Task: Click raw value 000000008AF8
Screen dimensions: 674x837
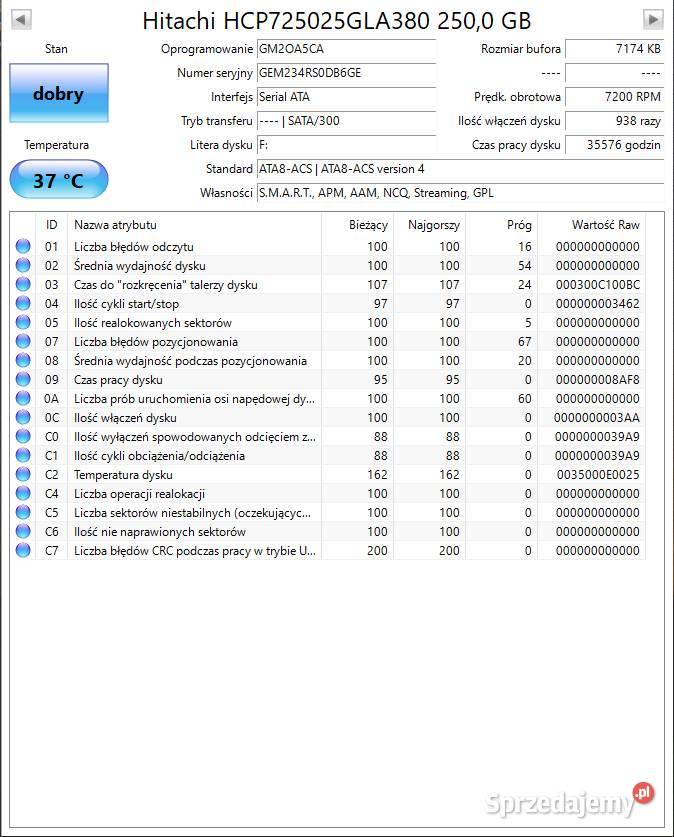Action: coord(598,380)
